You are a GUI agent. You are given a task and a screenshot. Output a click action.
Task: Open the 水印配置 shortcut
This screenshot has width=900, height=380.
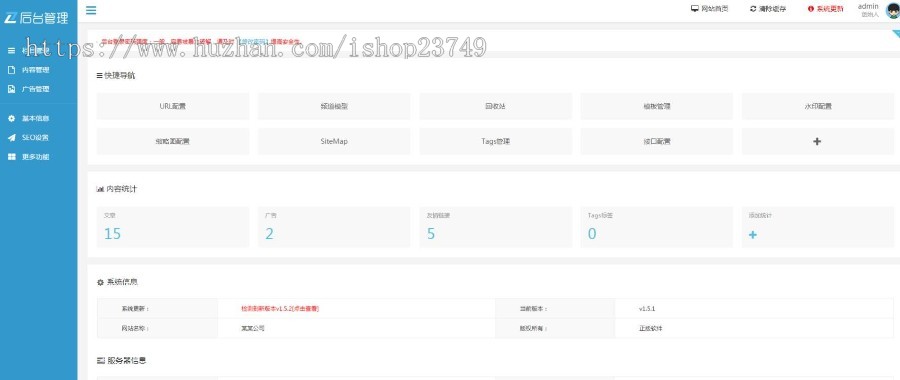[x=818, y=106]
